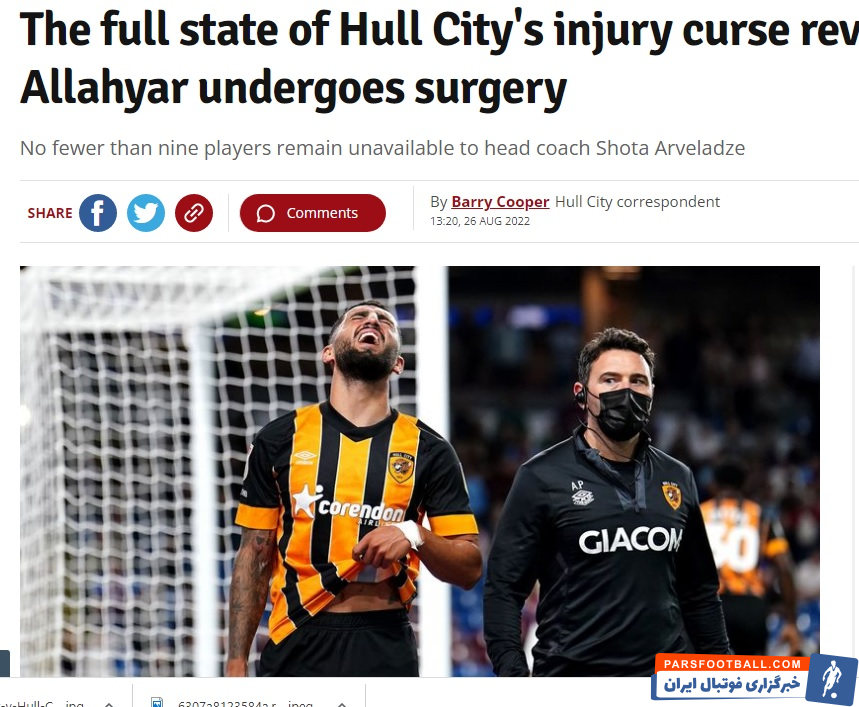Image resolution: width=859 pixels, height=707 pixels.
Task: Click the article headline about Hull City
Action: 439,59
